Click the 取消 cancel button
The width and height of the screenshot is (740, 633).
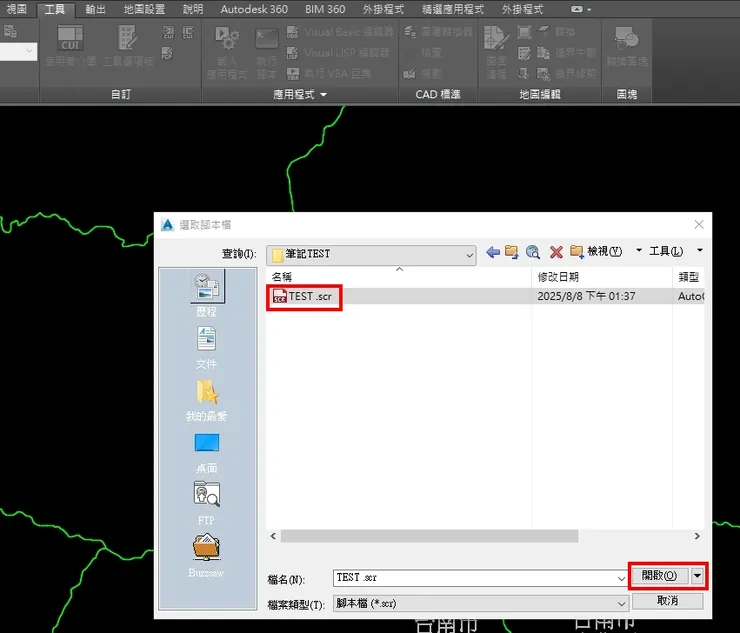tap(667, 600)
